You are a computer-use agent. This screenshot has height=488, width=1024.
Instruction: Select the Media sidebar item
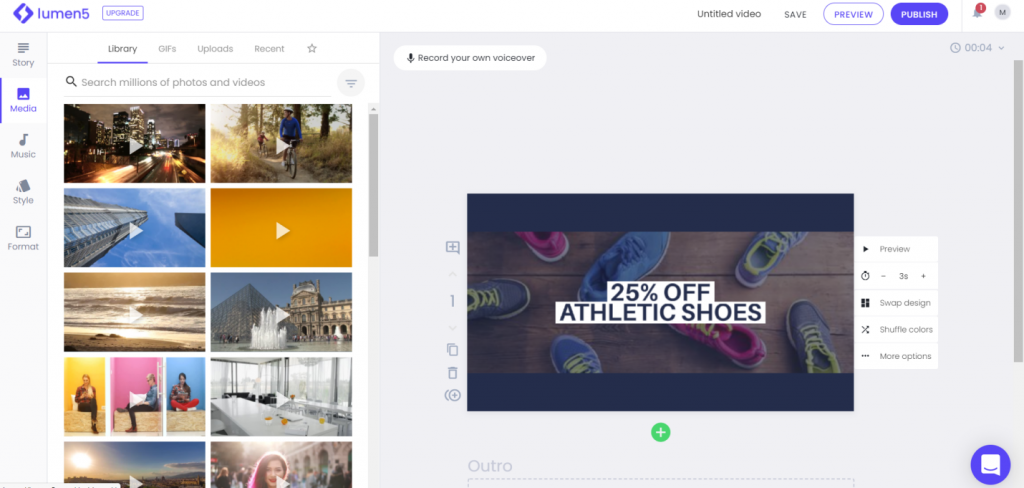[23, 101]
